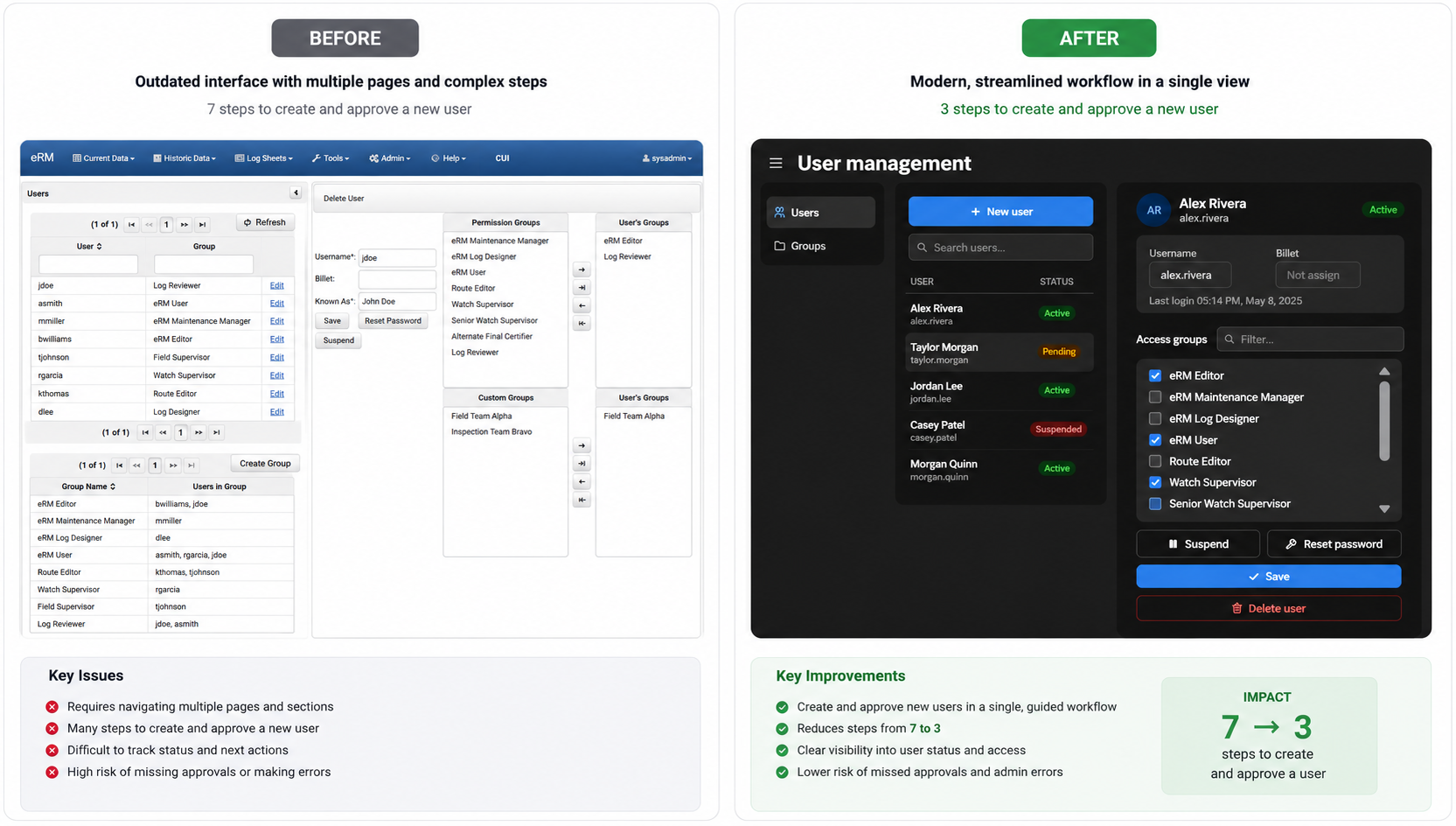Screen dimensions: 1456x826
Task: Go to next page in the top users pager
Action: [x=185, y=225]
